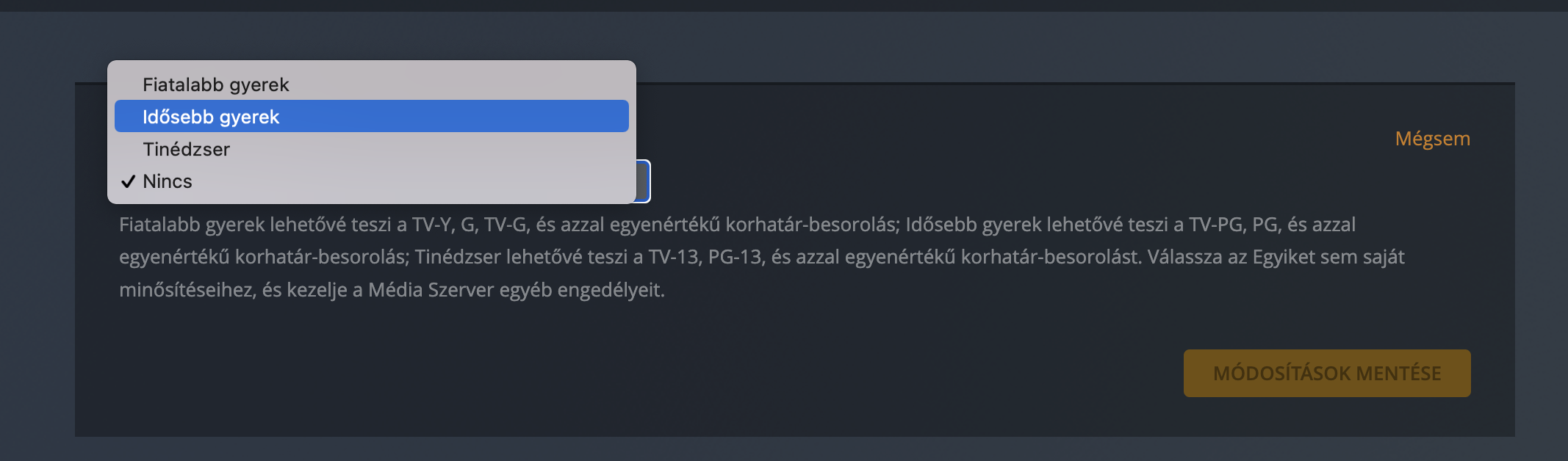Viewport: 1568px width, 461px height.
Task: Choose Idősebb gyerek from the list
Action: coord(212,117)
